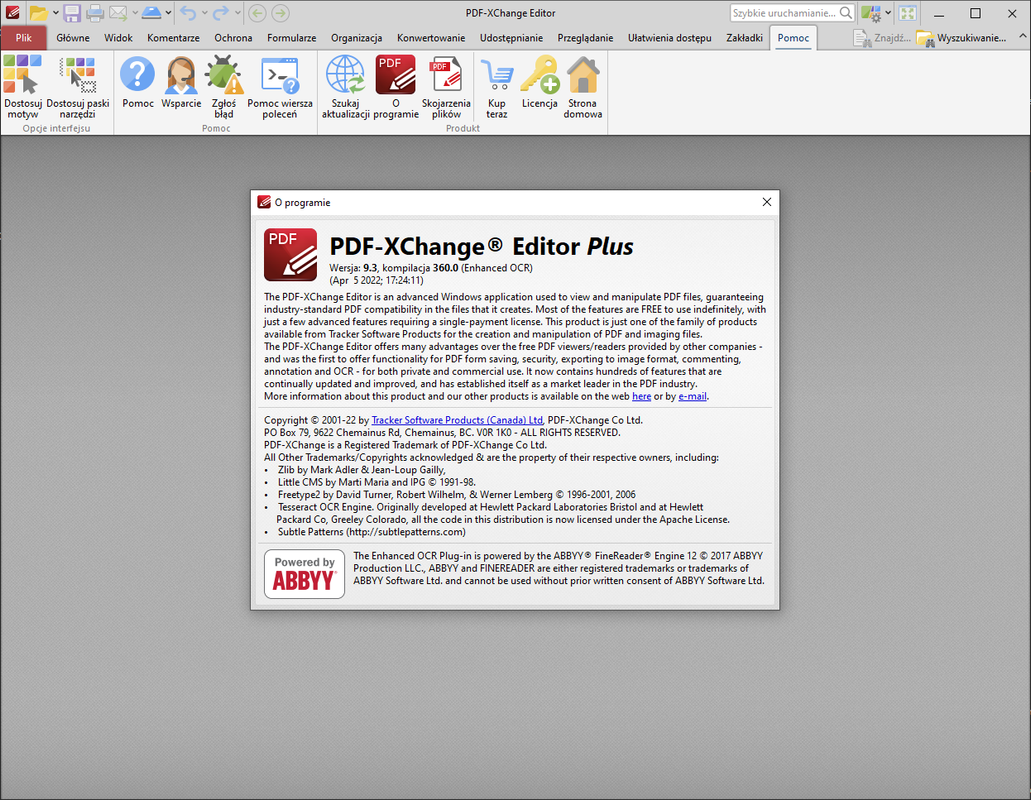Close the O programie dialog
The height and width of the screenshot is (800, 1031).
coord(767,202)
